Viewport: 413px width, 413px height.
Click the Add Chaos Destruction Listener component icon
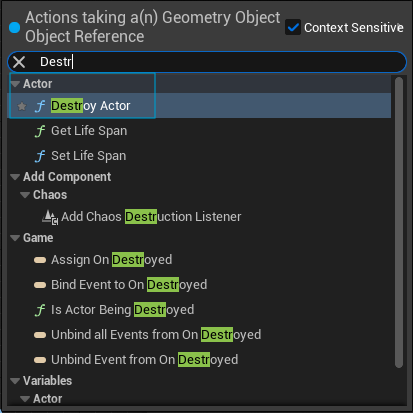[x=50, y=217]
